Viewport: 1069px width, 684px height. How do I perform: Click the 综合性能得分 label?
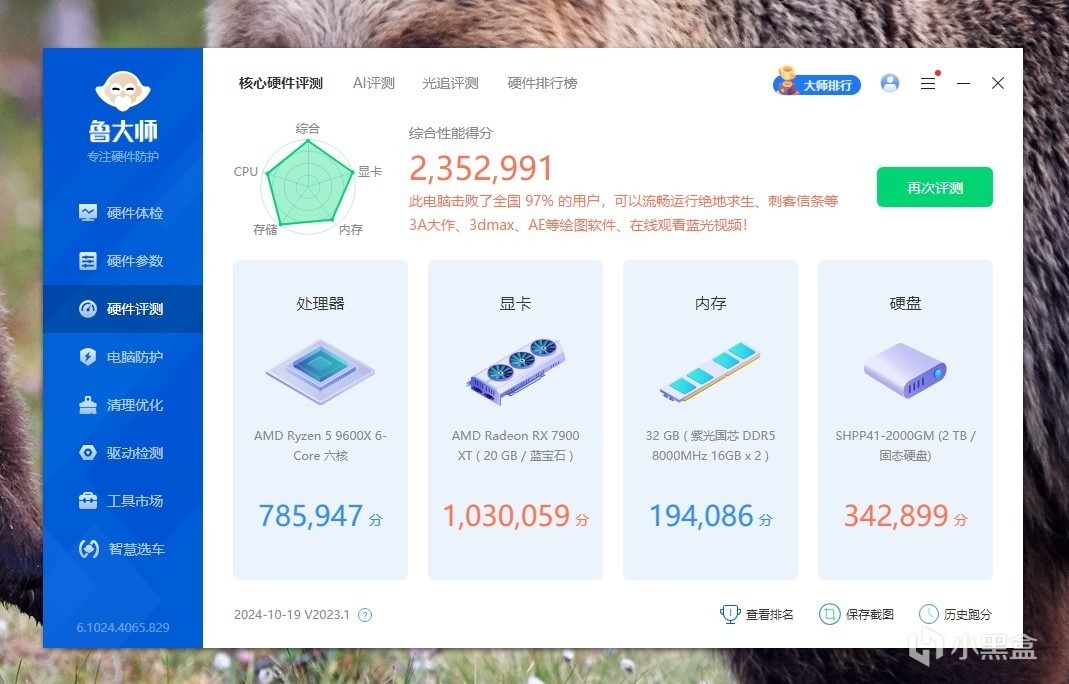click(451, 133)
